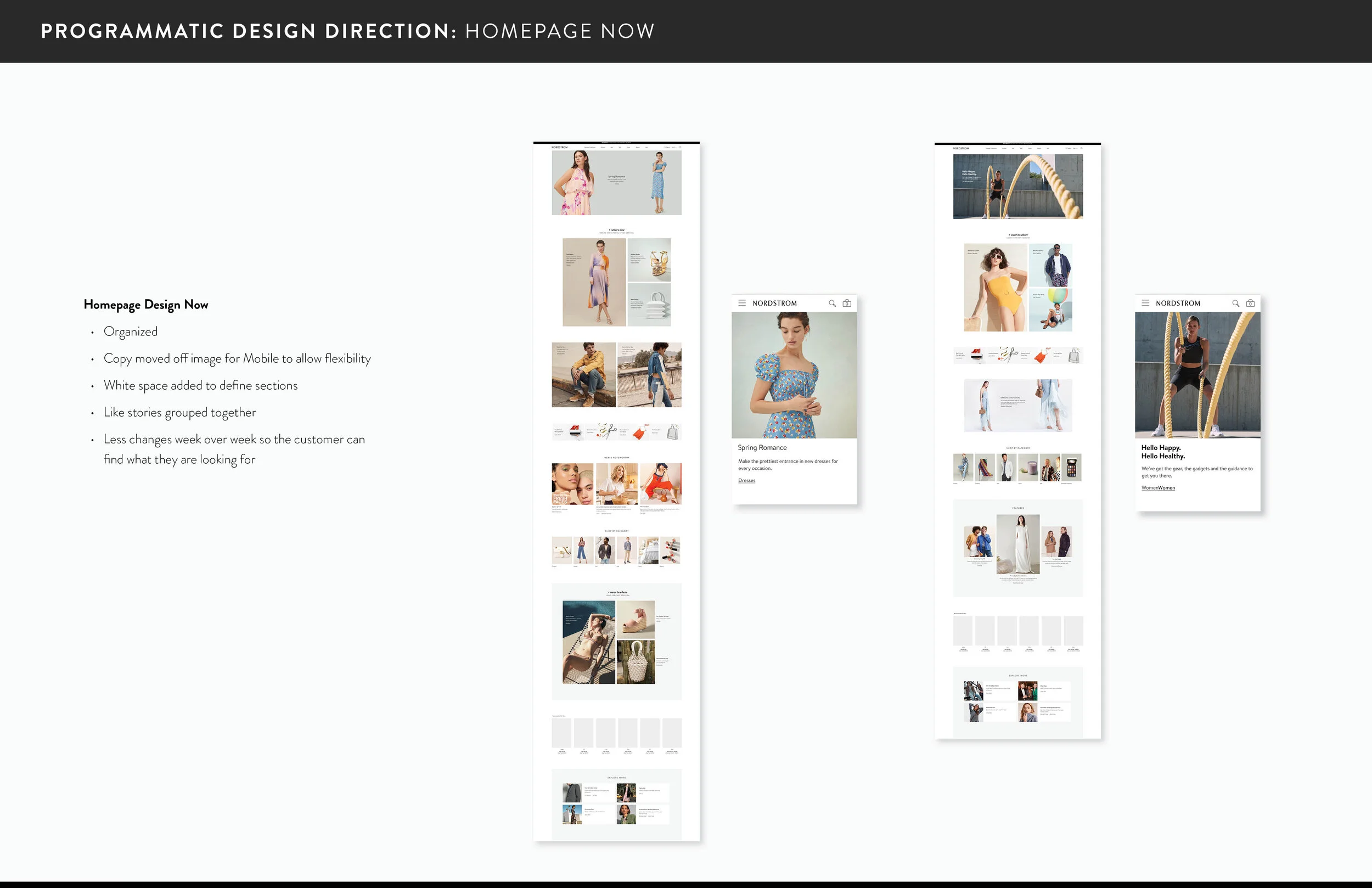Image resolution: width=1372 pixels, height=888 pixels.
Task: Select the Women item in the desktop navigation bar
Action: point(604,148)
